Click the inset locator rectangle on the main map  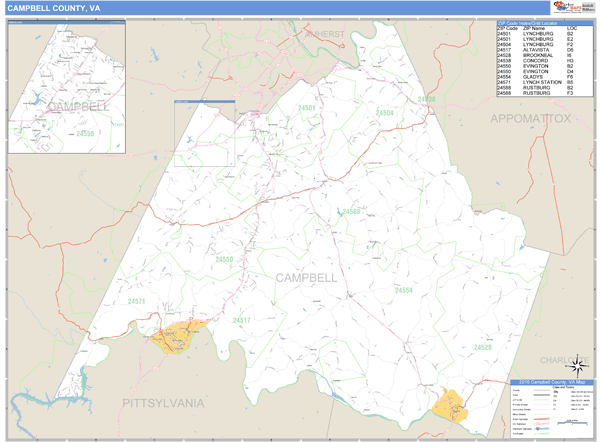point(204,134)
